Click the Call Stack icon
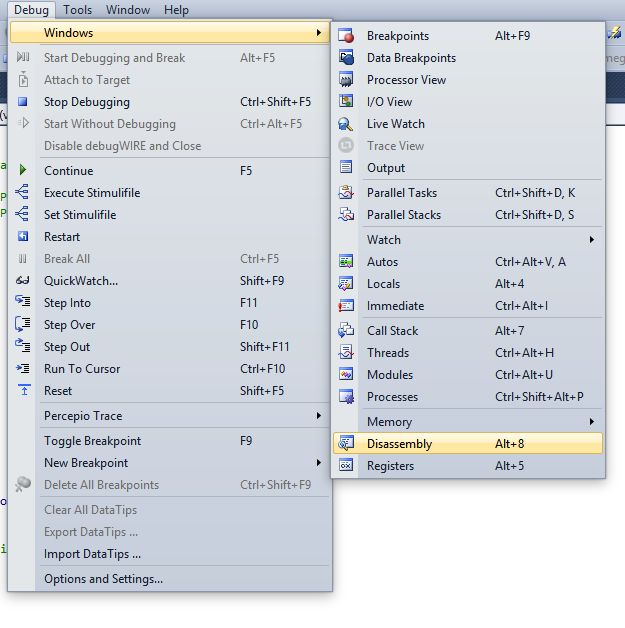The width and height of the screenshot is (625, 628). coord(346,330)
